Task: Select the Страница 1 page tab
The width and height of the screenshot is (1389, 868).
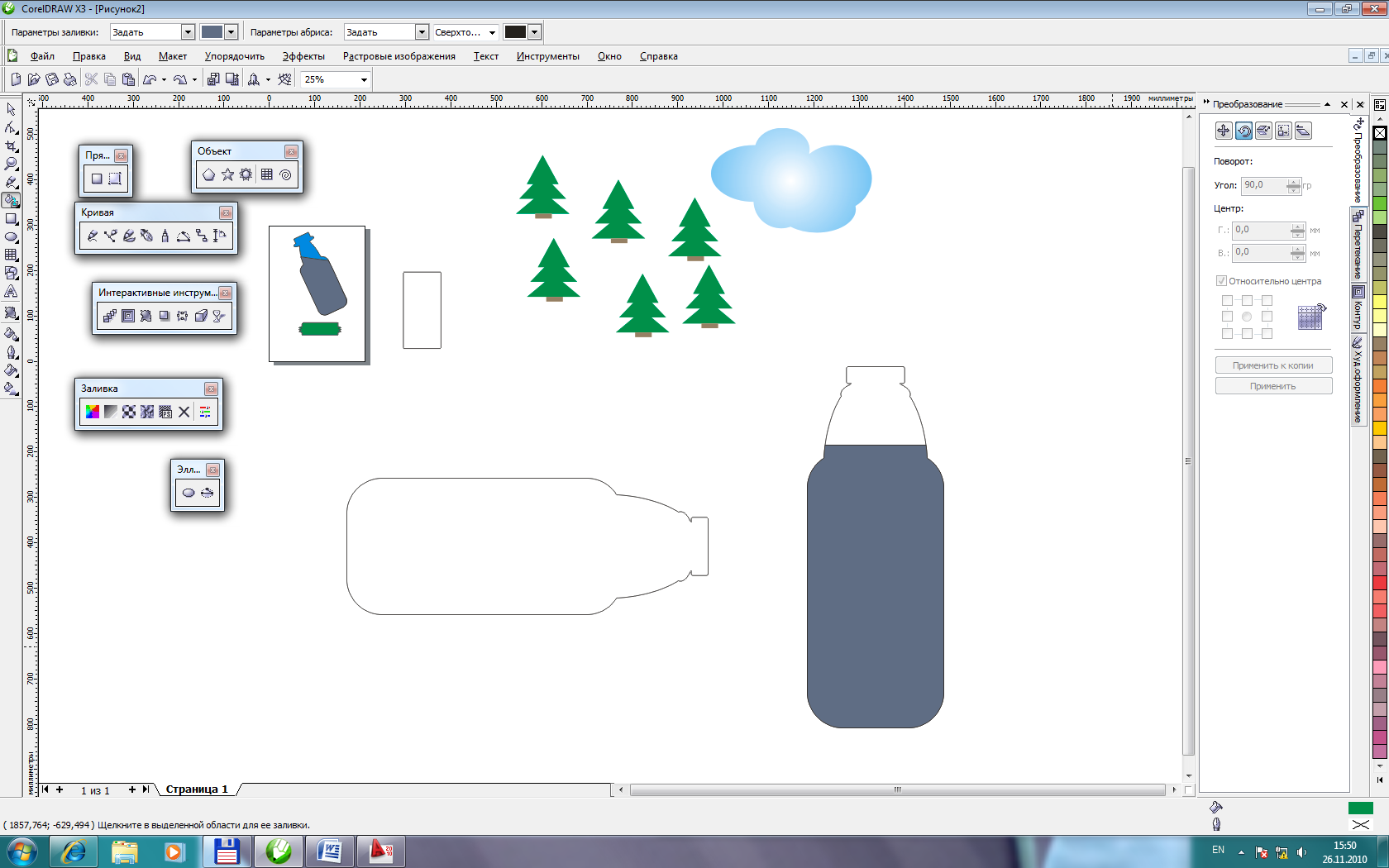Action: 197,789
